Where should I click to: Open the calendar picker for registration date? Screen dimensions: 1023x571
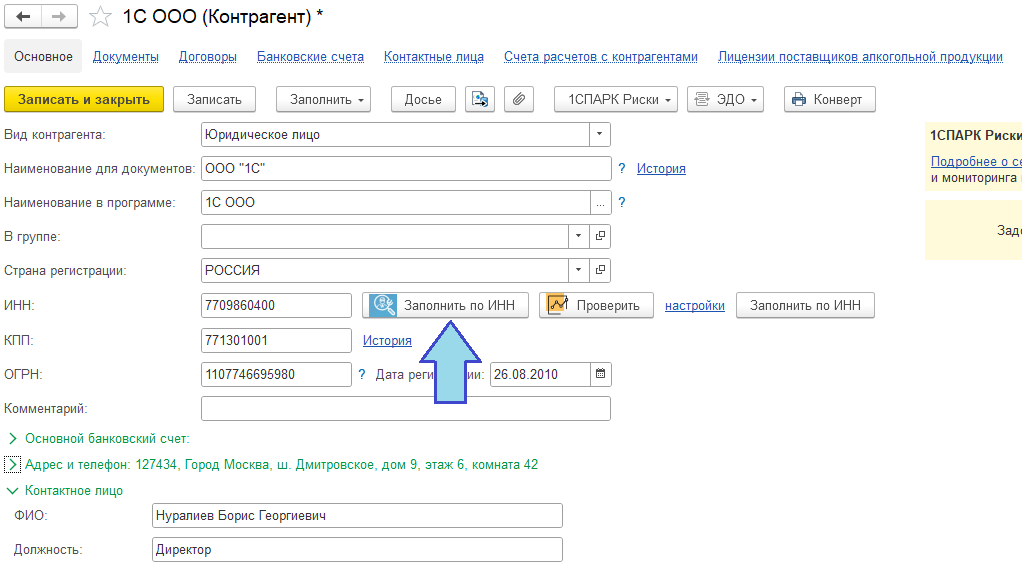[600, 374]
